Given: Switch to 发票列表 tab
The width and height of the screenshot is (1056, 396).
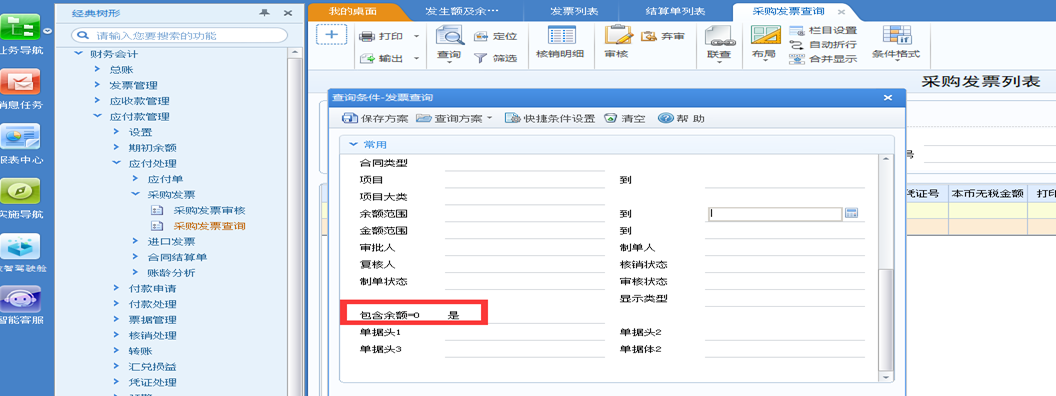Looking at the screenshot, I should coord(574,12).
